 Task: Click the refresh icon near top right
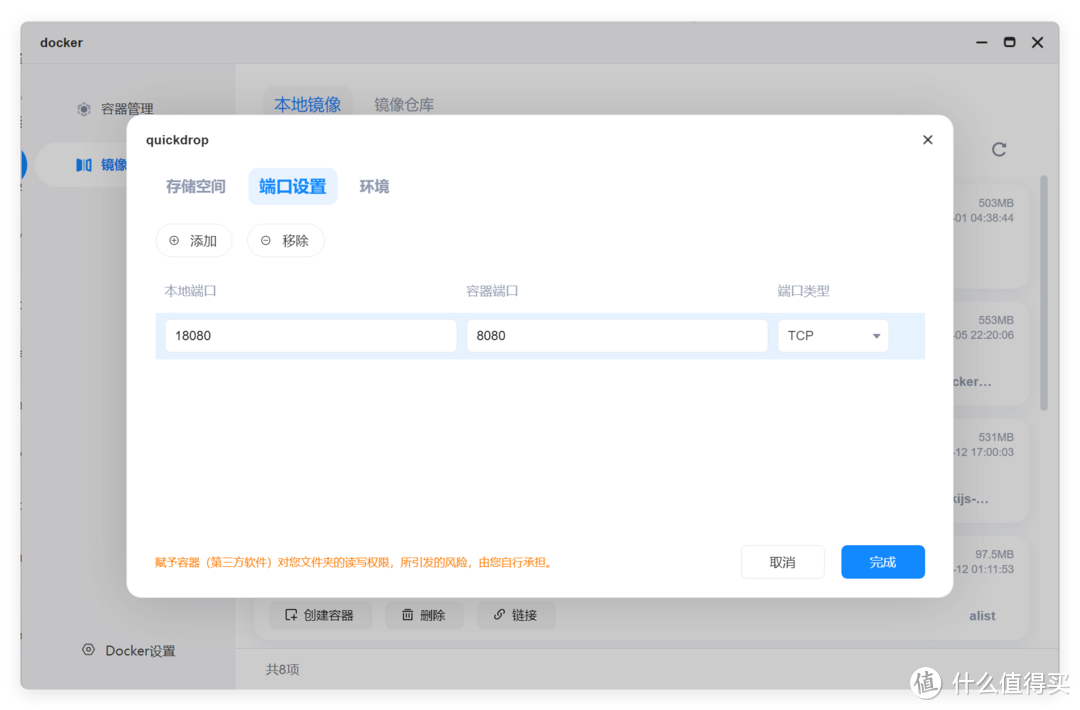click(999, 149)
